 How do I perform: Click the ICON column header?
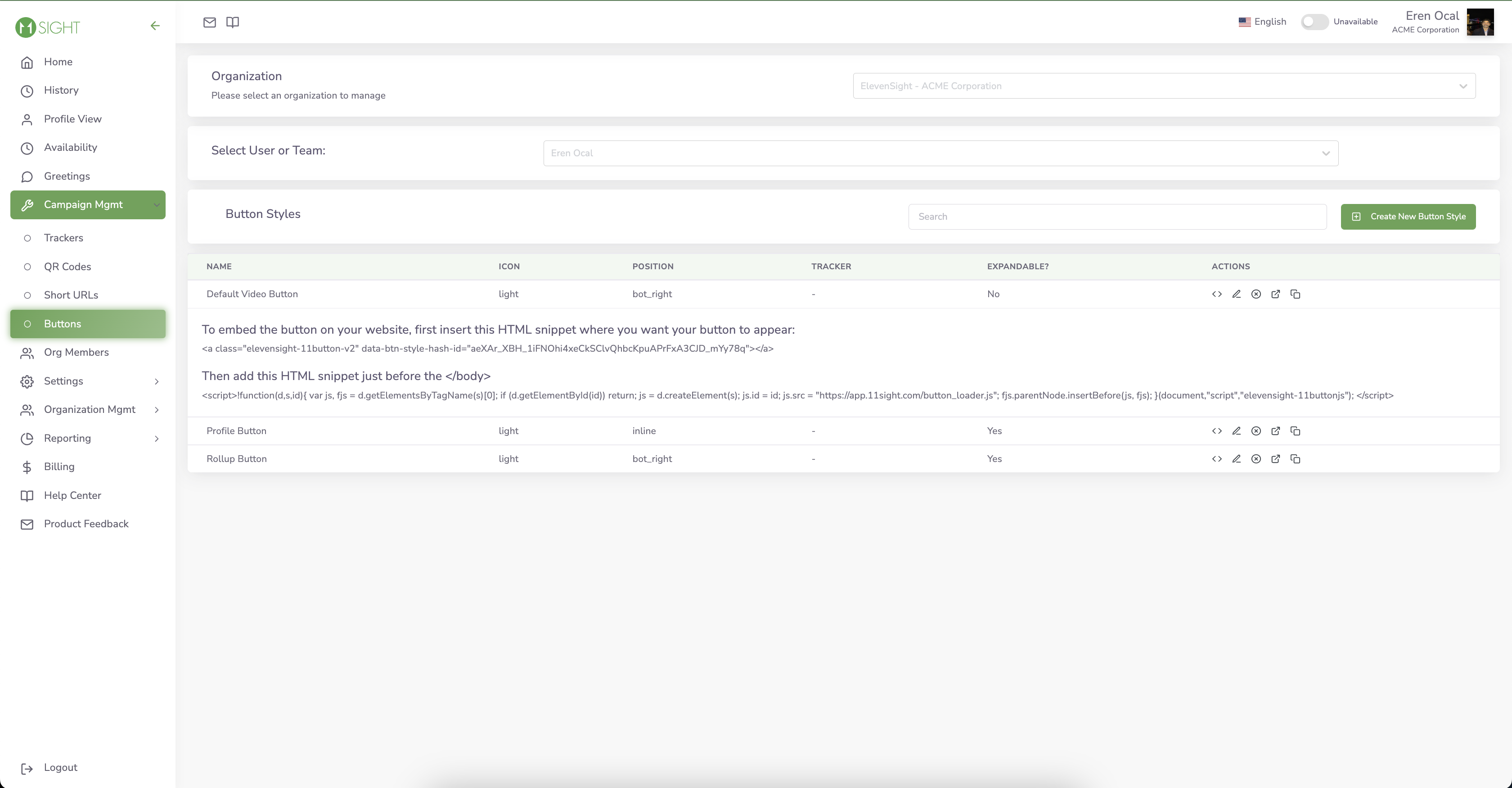509,267
